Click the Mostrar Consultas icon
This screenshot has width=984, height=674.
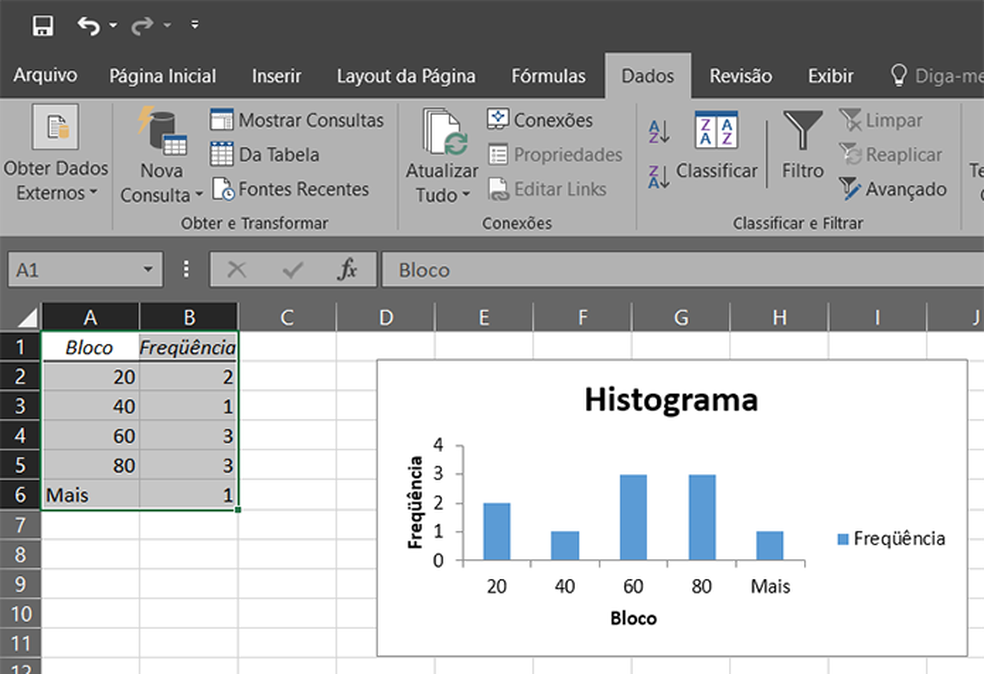[221, 119]
